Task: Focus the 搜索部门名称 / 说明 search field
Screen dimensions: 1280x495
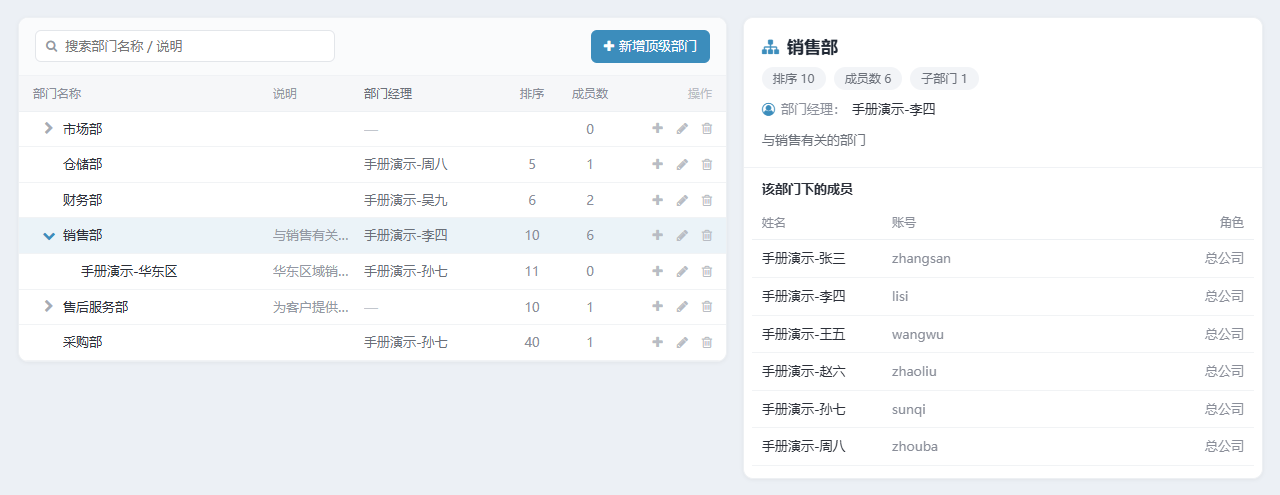Action: 185,46
